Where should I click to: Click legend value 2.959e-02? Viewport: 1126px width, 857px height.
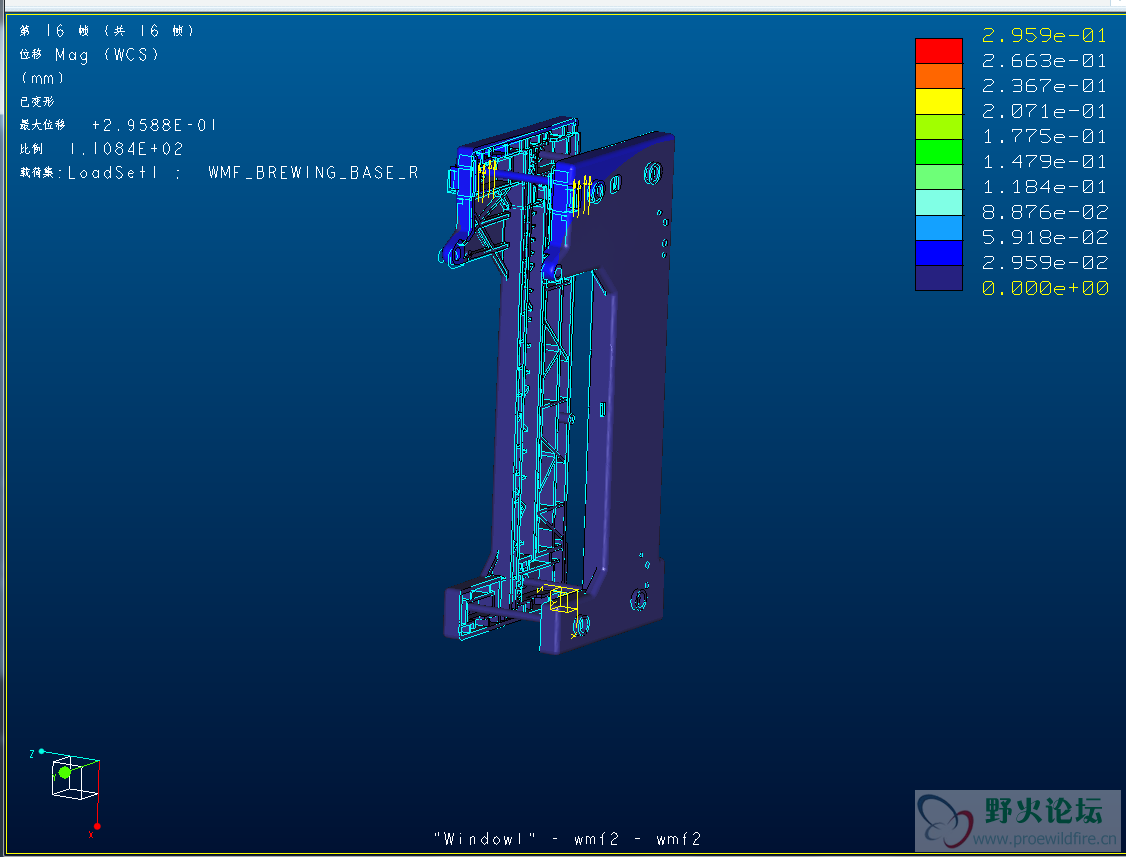click(1045, 262)
